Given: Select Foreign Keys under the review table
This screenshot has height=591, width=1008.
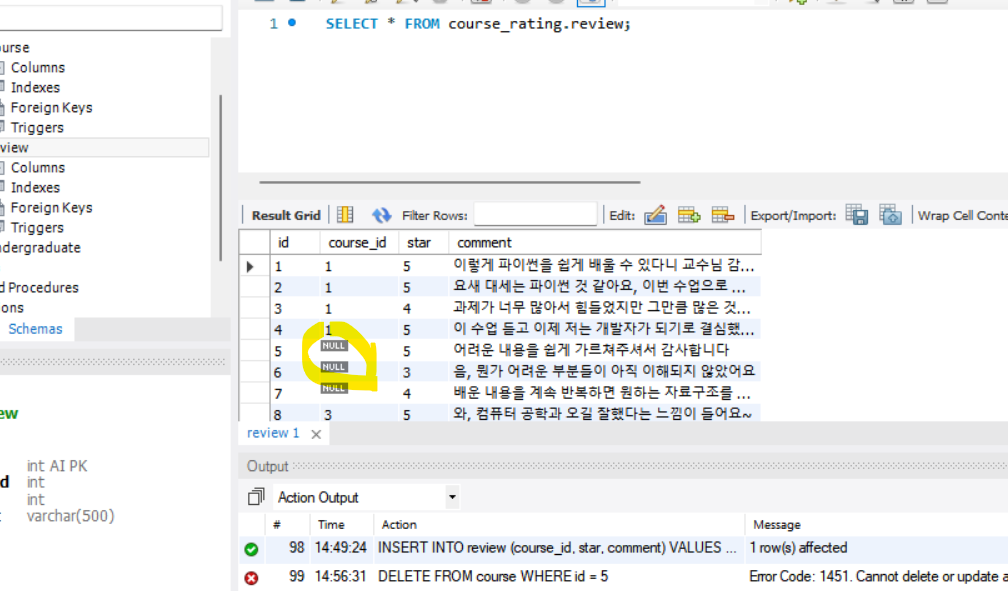Looking at the screenshot, I should tap(51, 208).
